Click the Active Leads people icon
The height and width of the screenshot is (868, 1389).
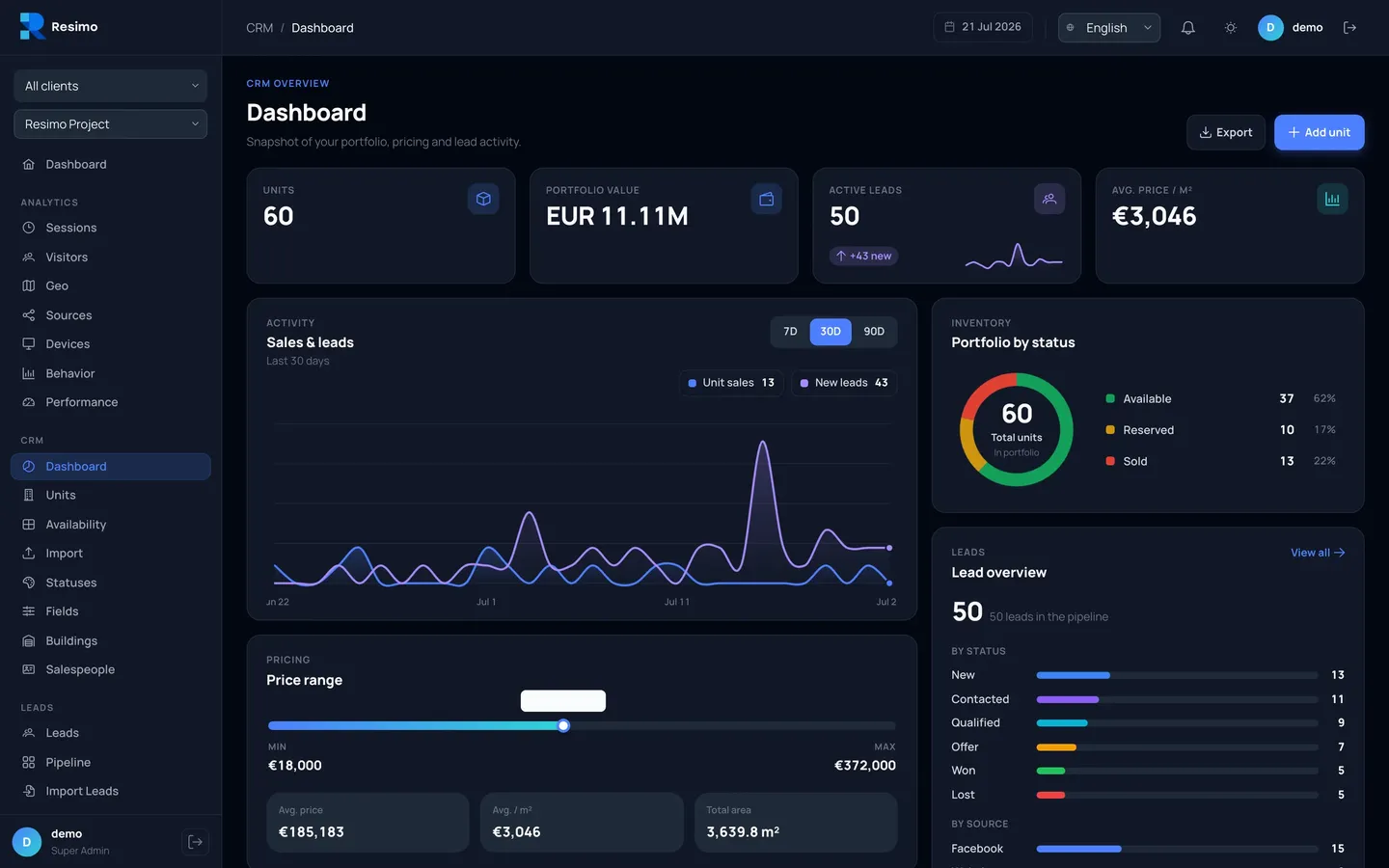(x=1049, y=199)
